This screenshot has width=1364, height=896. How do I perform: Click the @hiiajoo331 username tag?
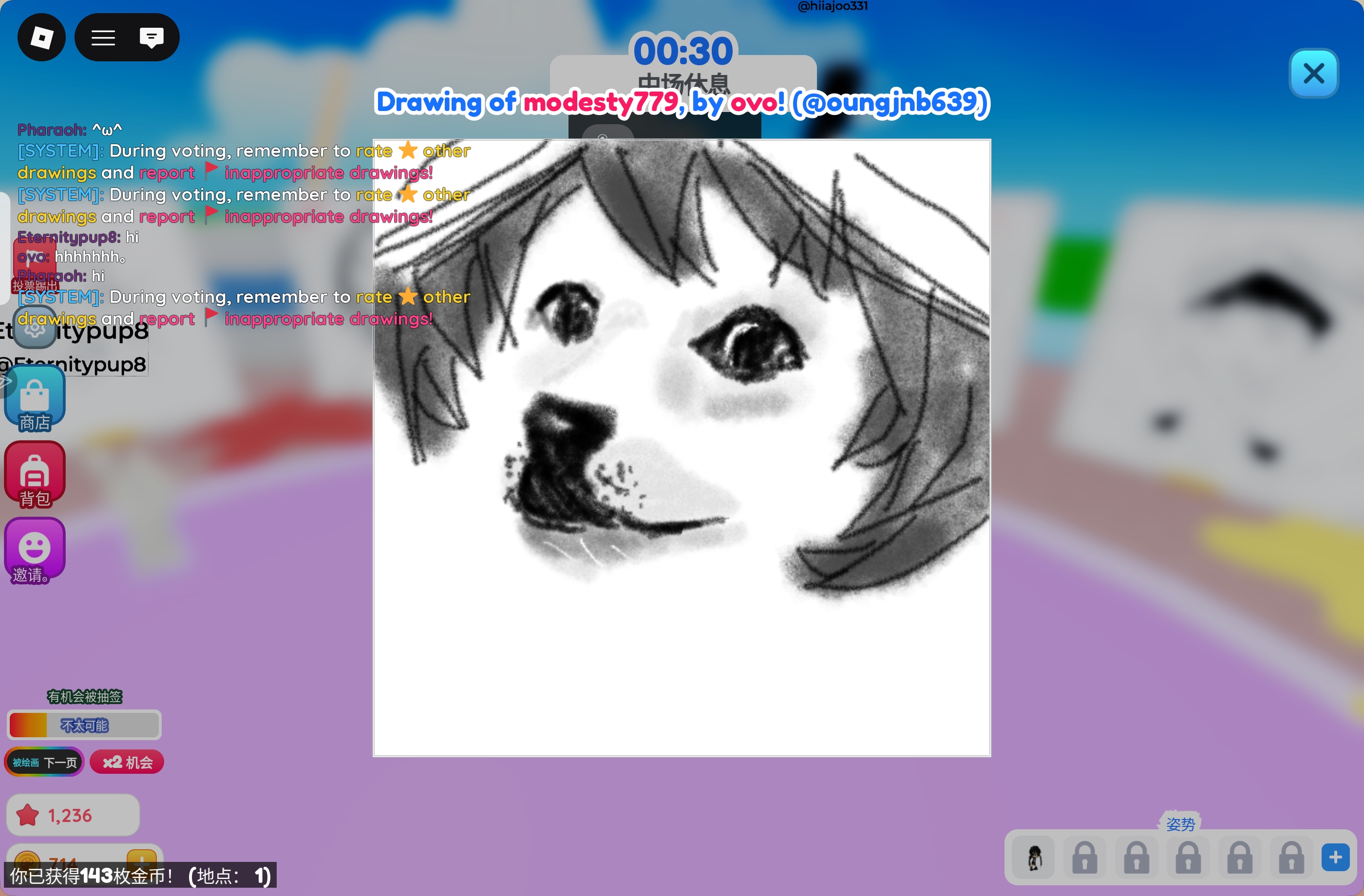(832, 6)
